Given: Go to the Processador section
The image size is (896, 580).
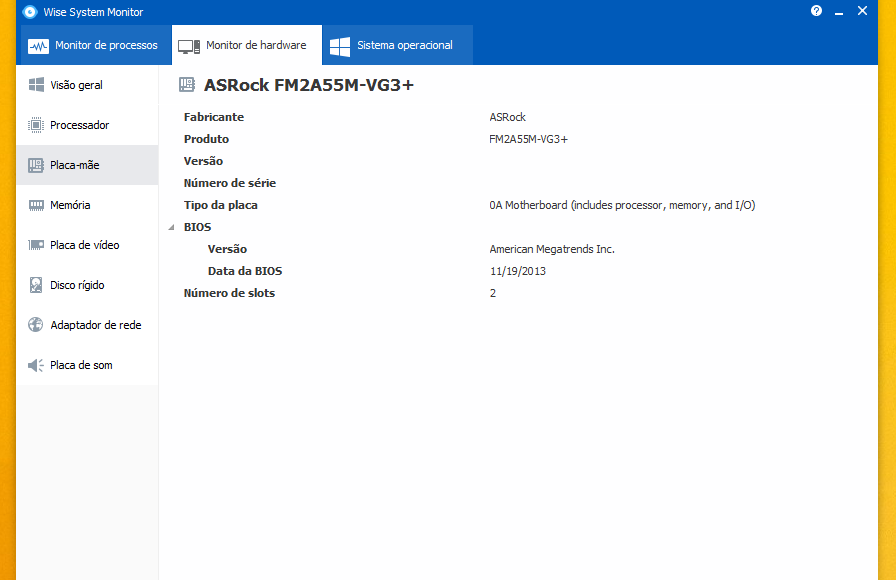Looking at the screenshot, I should point(87,125).
